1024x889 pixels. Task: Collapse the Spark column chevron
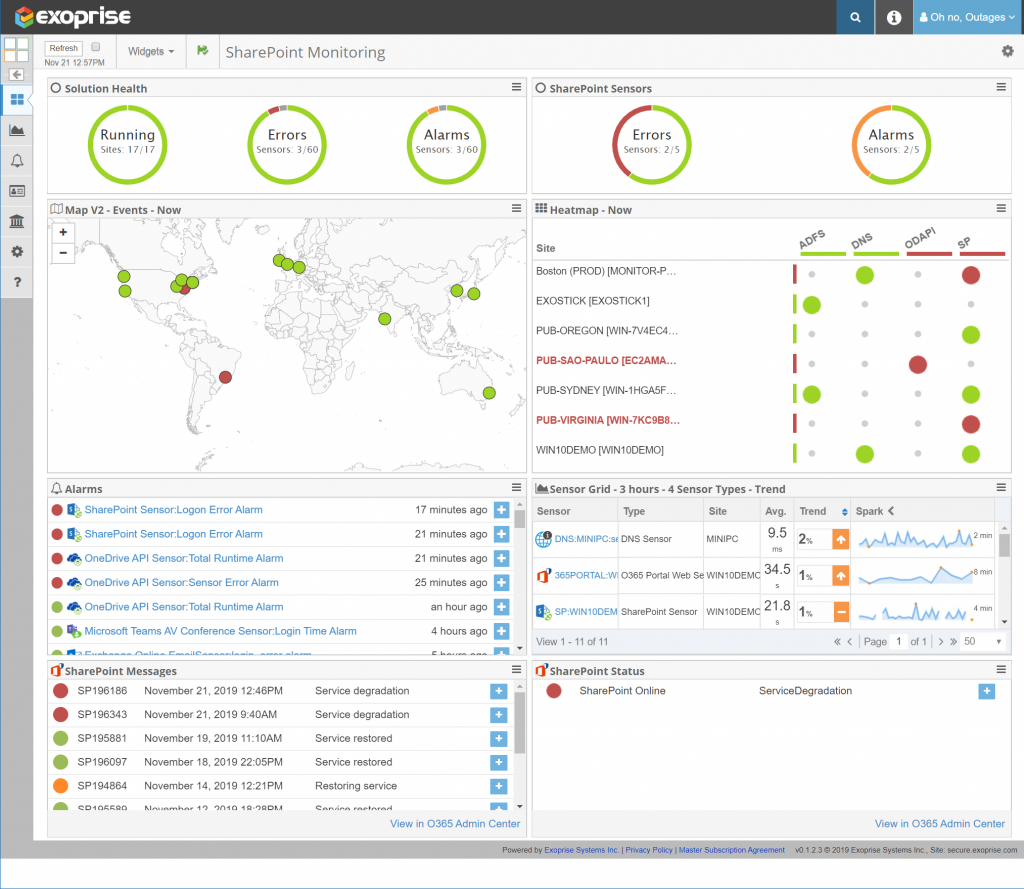coord(891,511)
